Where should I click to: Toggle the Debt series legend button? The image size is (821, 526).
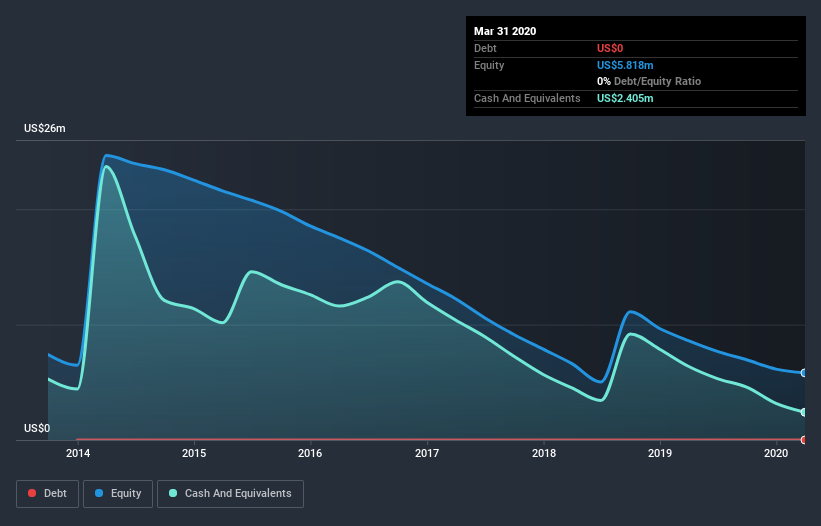coord(47,494)
